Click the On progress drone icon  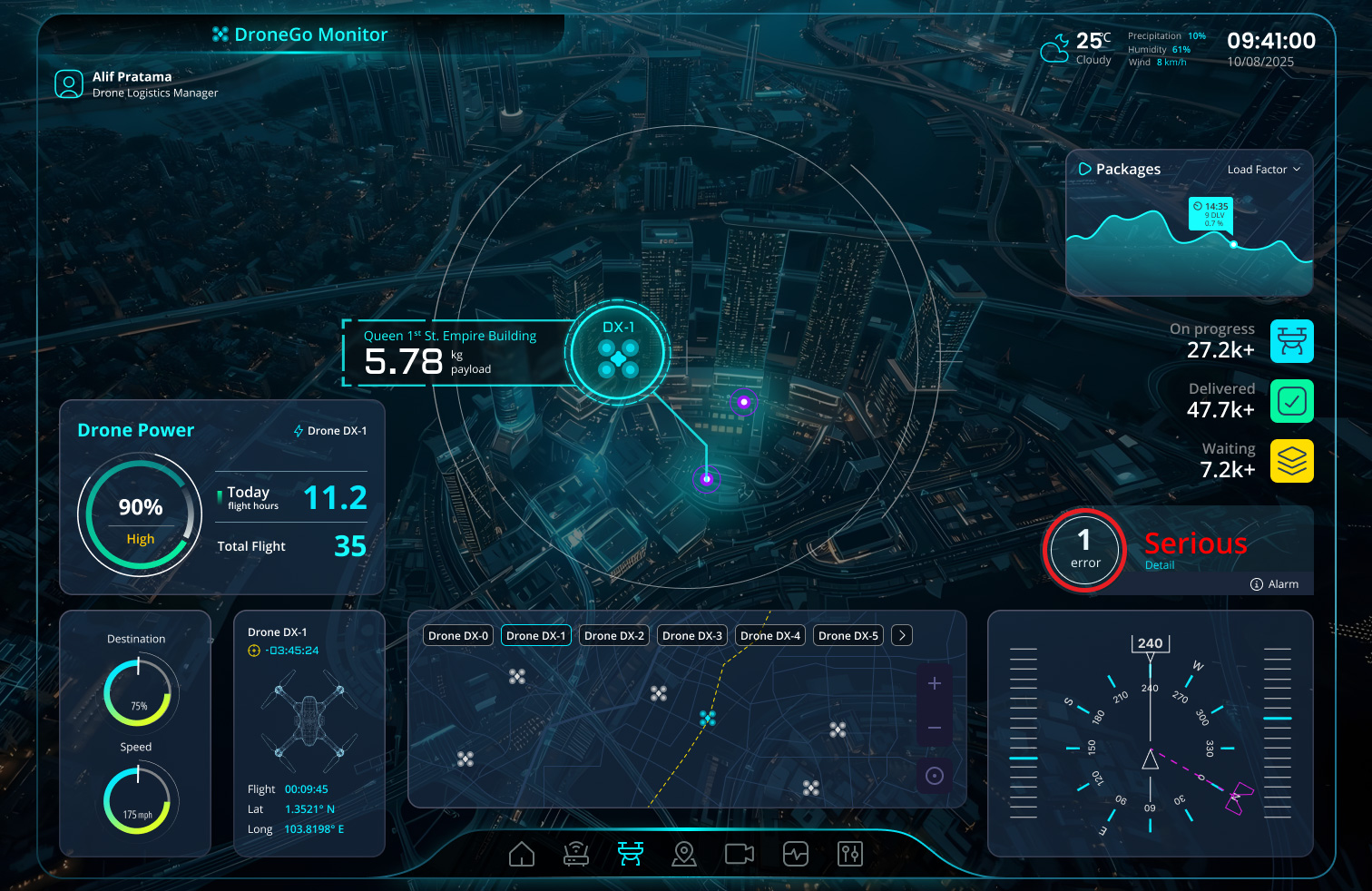click(1291, 341)
